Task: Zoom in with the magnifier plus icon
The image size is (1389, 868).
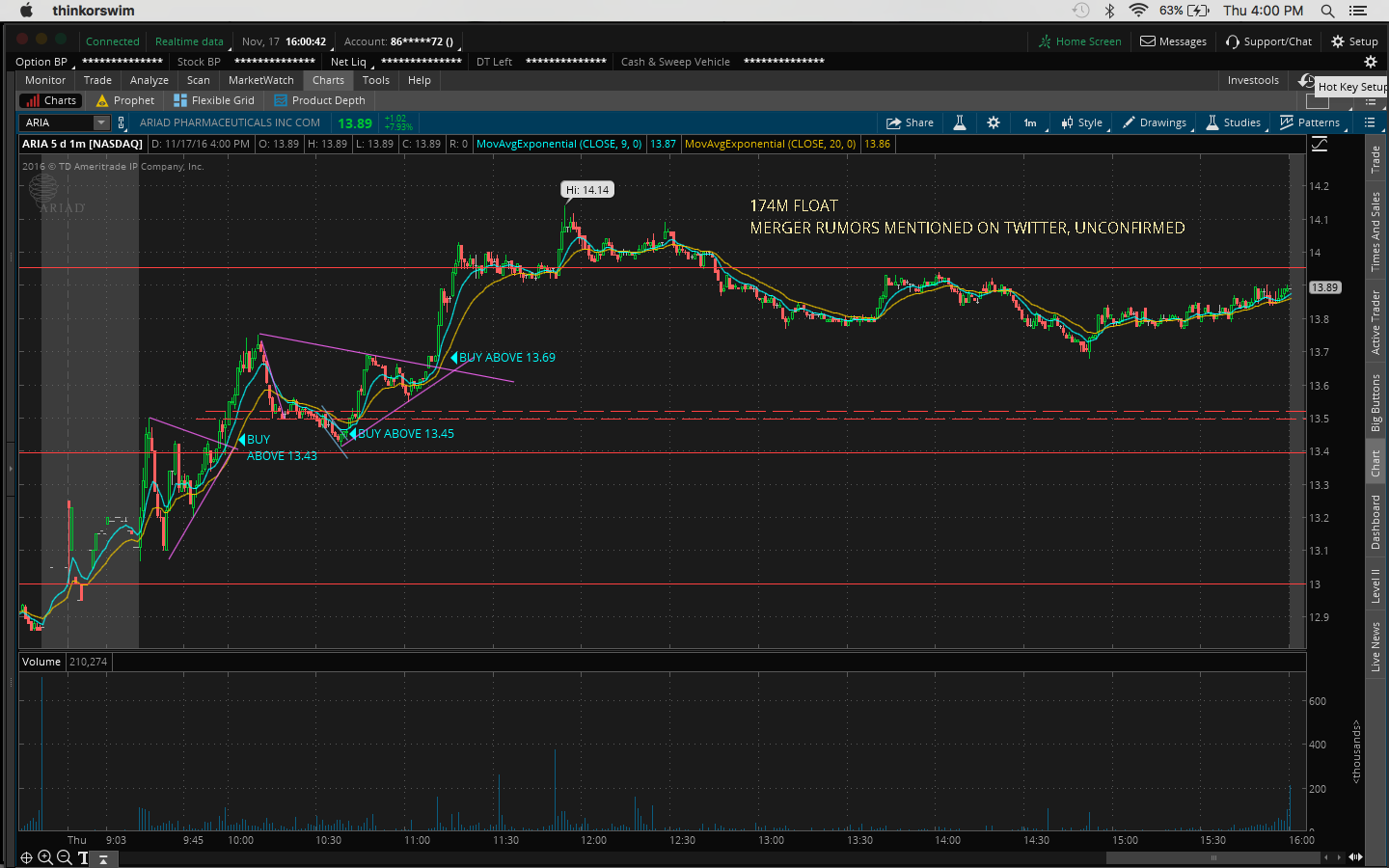Action: pyautogui.click(x=45, y=857)
